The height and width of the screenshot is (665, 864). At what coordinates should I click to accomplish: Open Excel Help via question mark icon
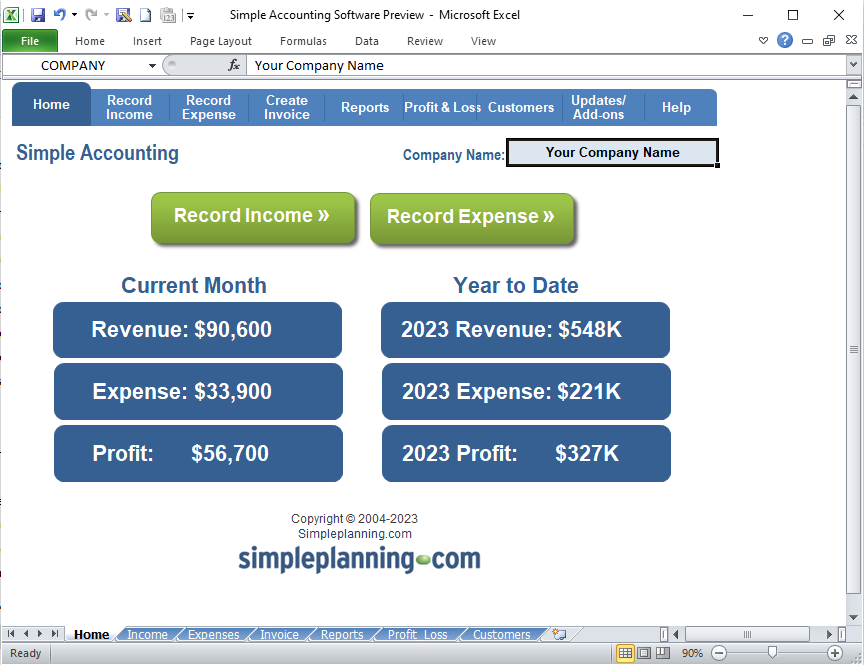(785, 40)
